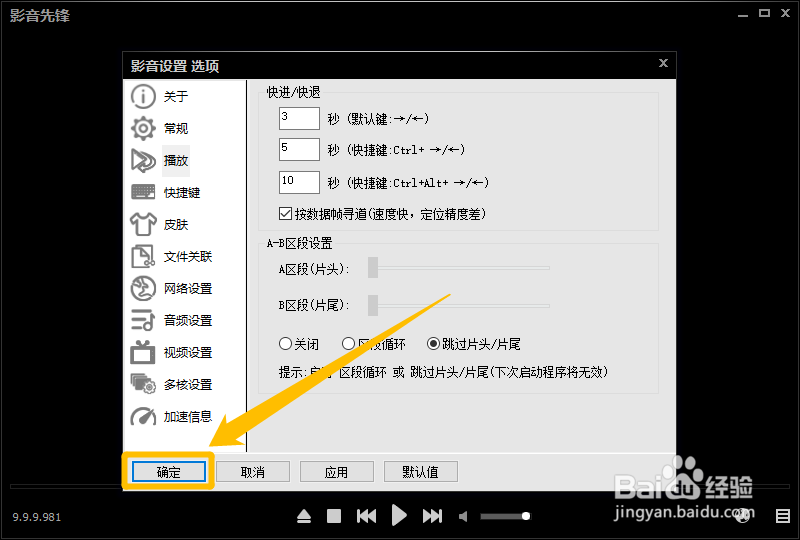800x540 pixels.
Task: Open the 文件关联 settings page
Action: pyautogui.click(x=188, y=256)
